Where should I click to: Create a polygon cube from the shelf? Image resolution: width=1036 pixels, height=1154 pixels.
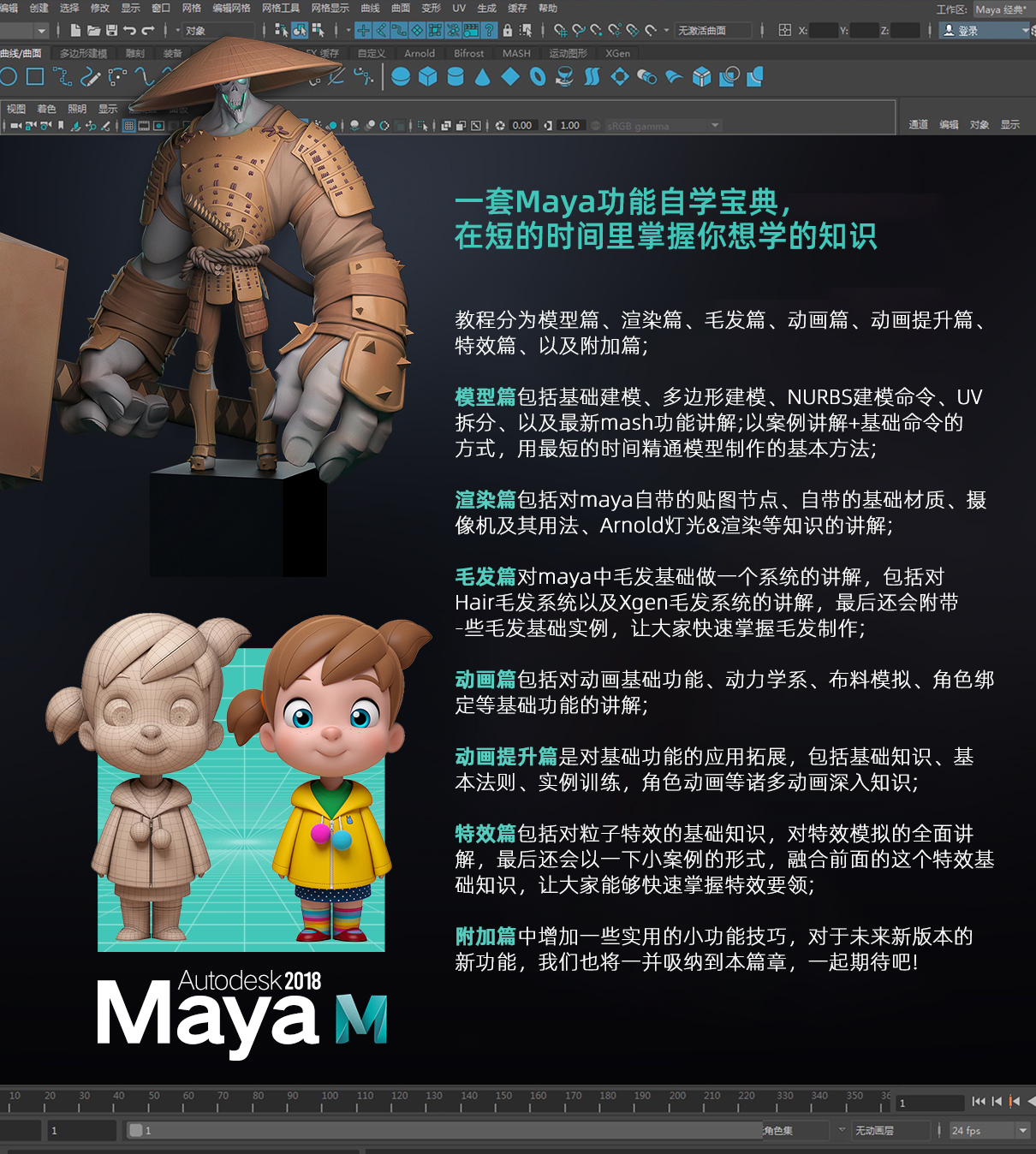[x=427, y=77]
